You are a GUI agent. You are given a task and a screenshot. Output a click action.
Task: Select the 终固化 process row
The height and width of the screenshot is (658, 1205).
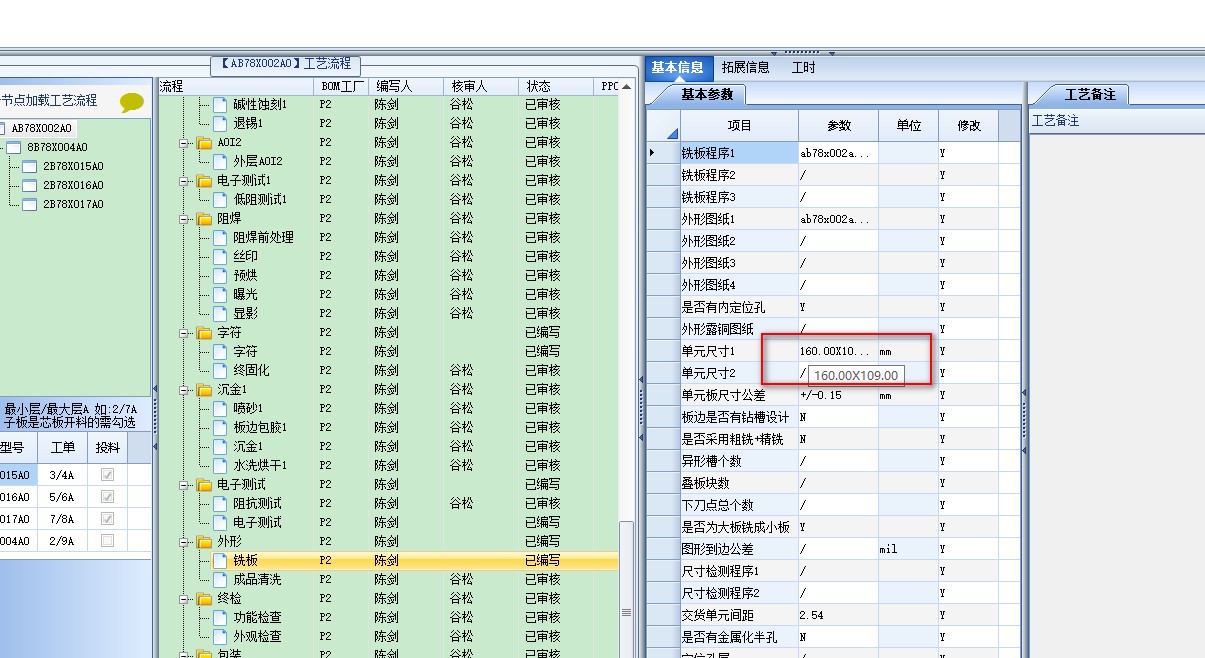pos(388,371)
